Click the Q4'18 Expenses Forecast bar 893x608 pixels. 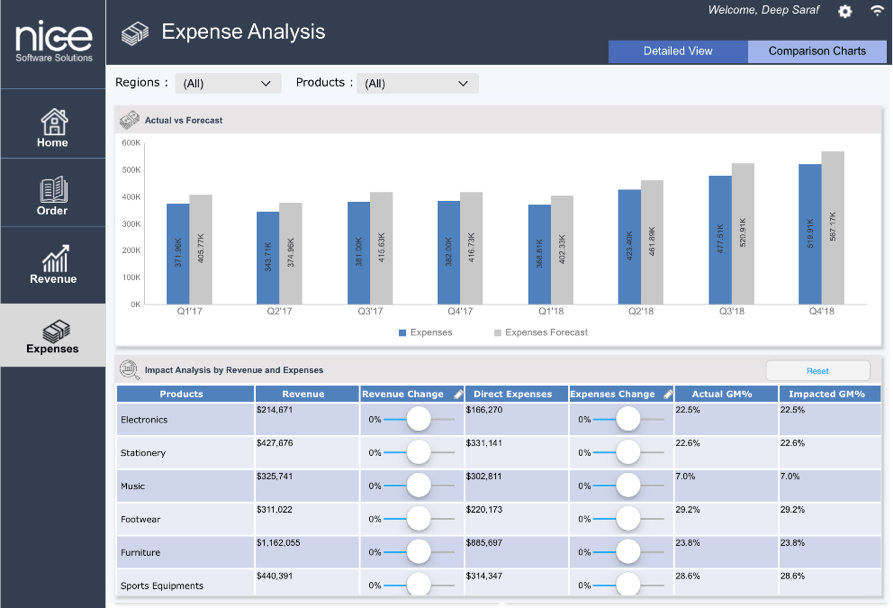[833, 228]
